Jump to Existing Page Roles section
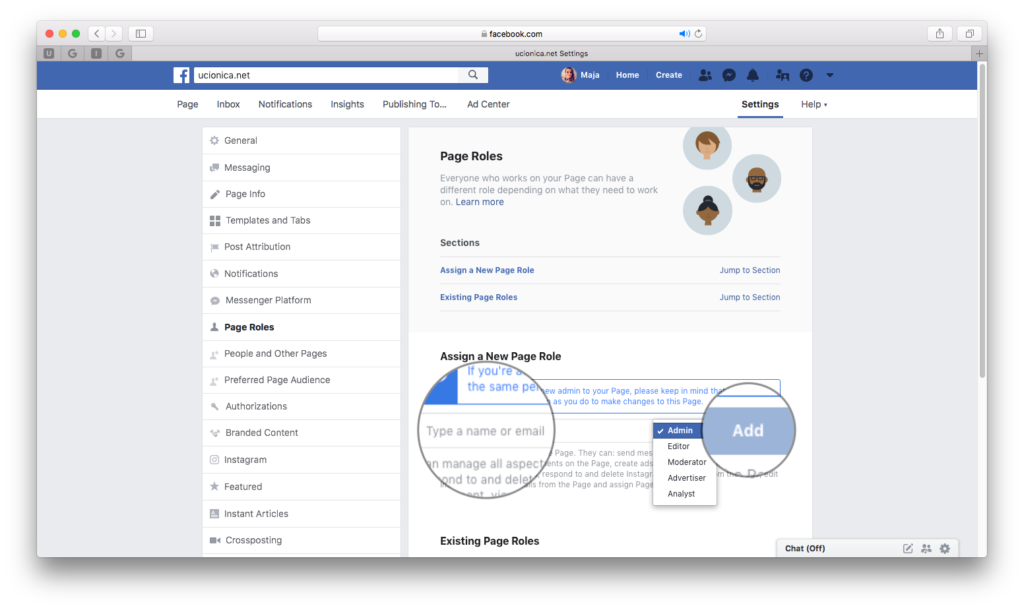This screenshot has height=610, width=1024. pyautogui.click(x=749, y=297)
